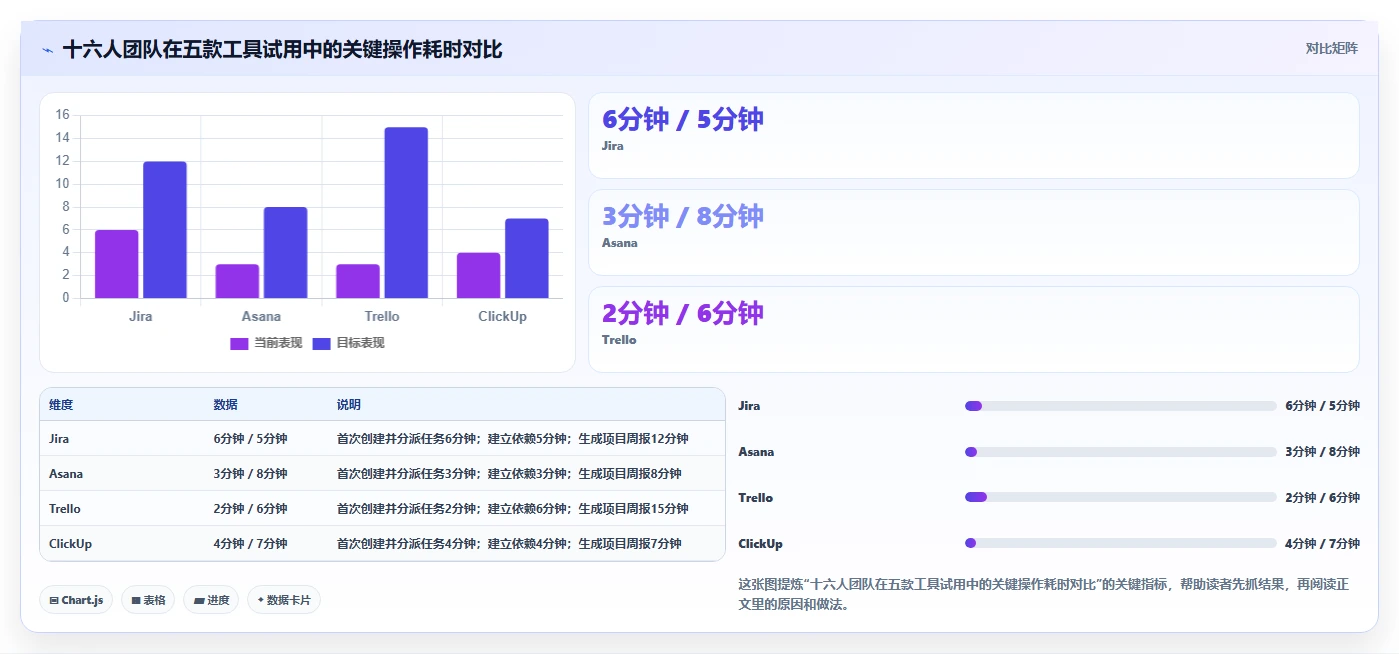Click the ClickUp x-axis label under chart
Screen dimensions: 1399x654
[x=502, y=316]
